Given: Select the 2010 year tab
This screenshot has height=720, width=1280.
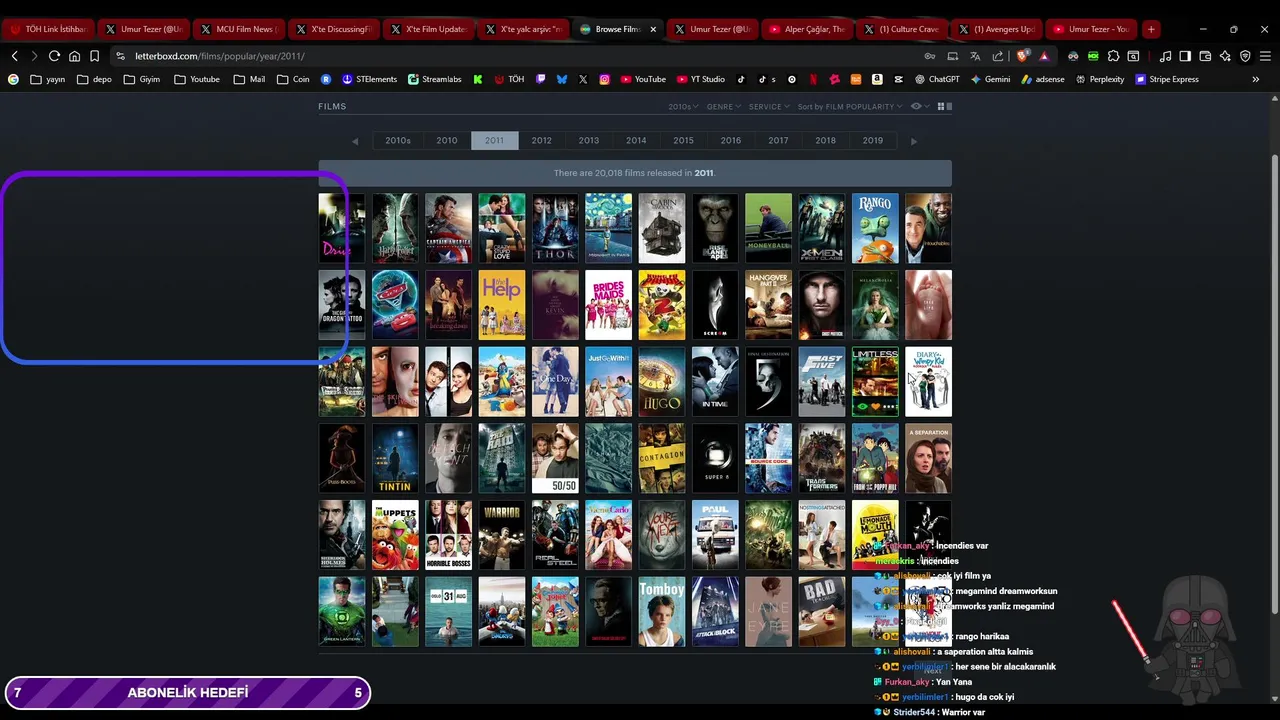Looking at the screenshot, I should [447, 141].
